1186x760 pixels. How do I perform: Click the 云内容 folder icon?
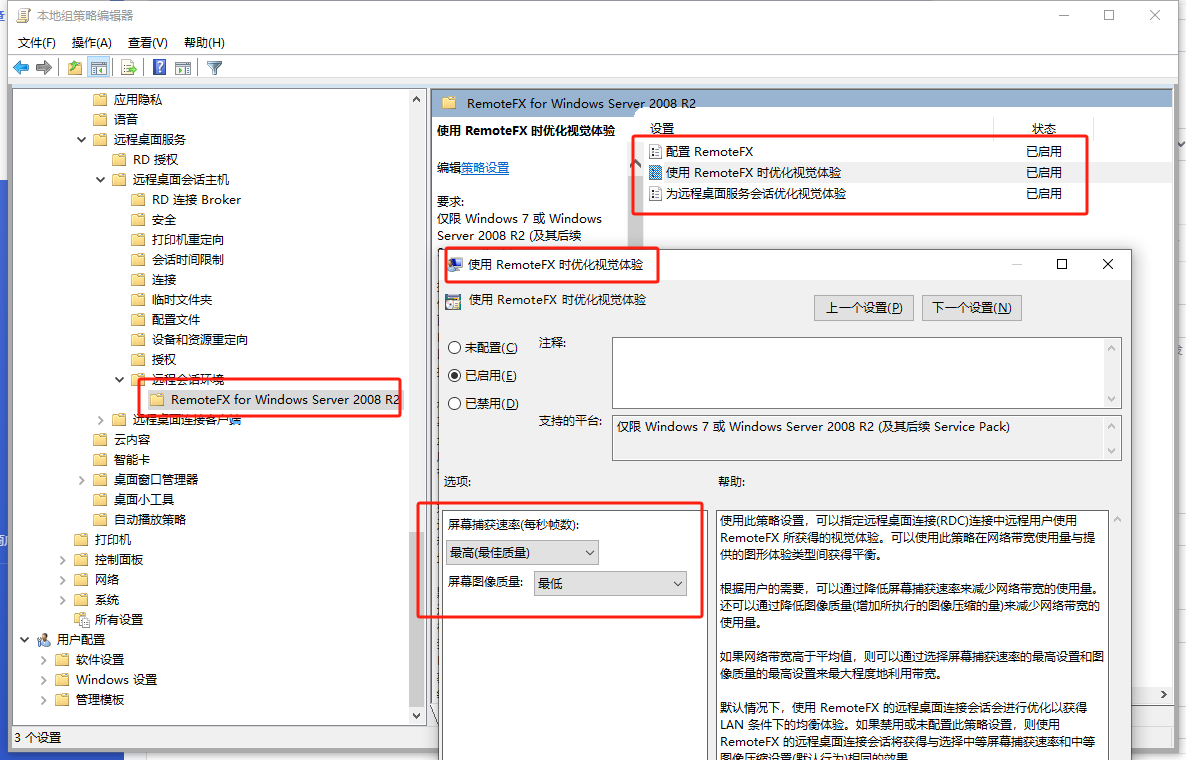[100, 440]
